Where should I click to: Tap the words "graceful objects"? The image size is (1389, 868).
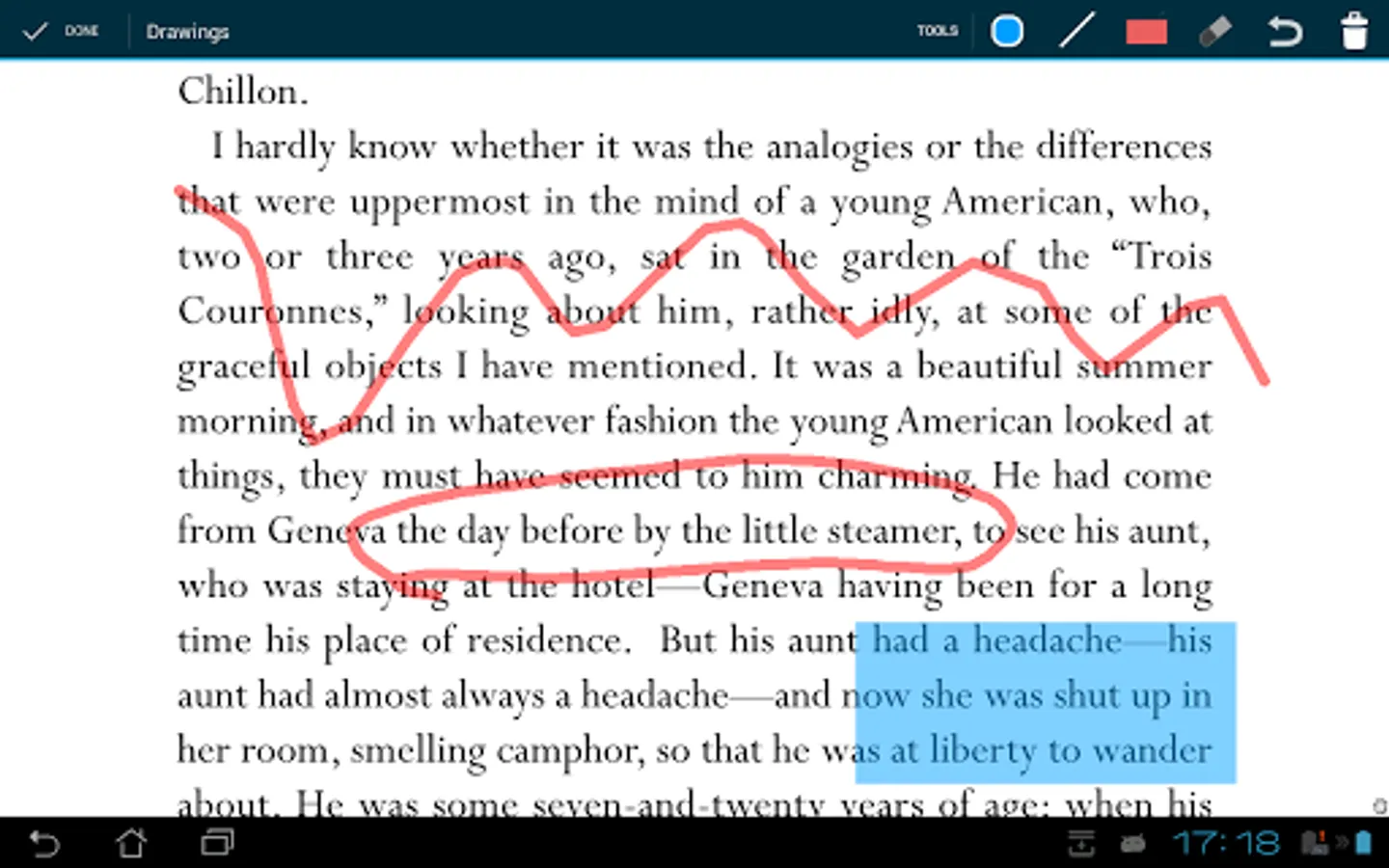click(310, 367)
